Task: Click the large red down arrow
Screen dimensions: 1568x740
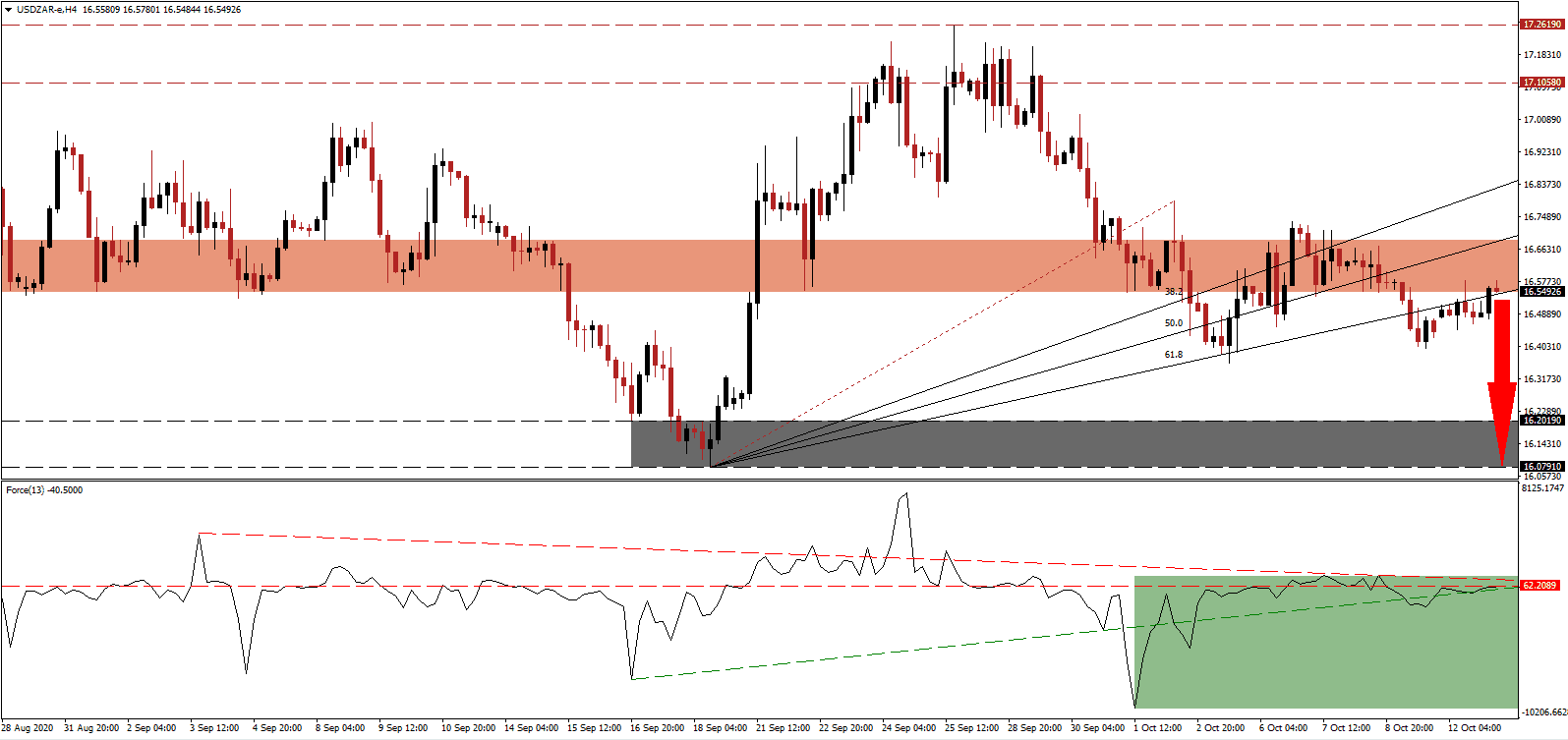Action: [x=1501, y=383]
